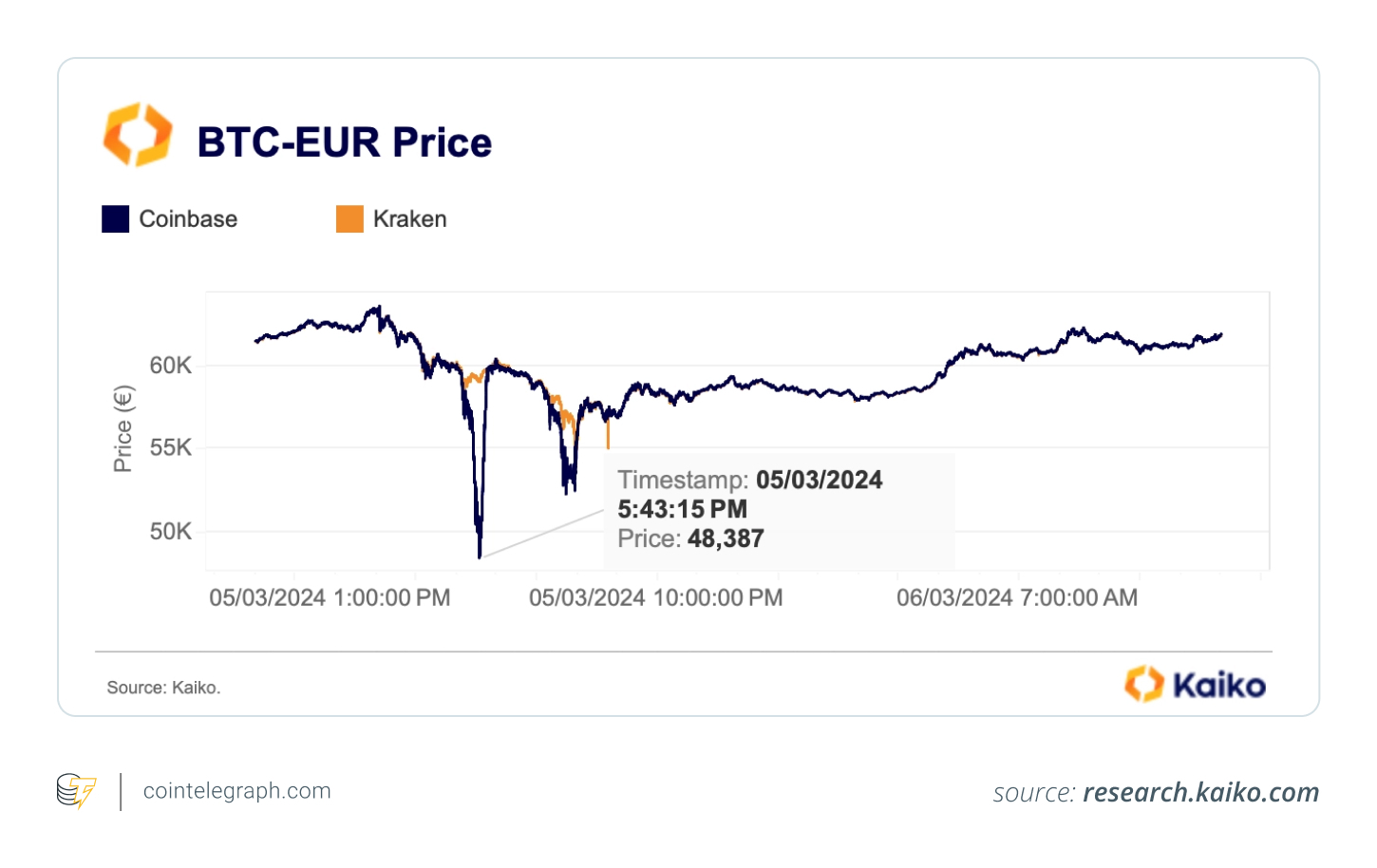Screen dimensions: 1377x868
Task: Click the 55K y-axis label
Action: click(171, 447)
